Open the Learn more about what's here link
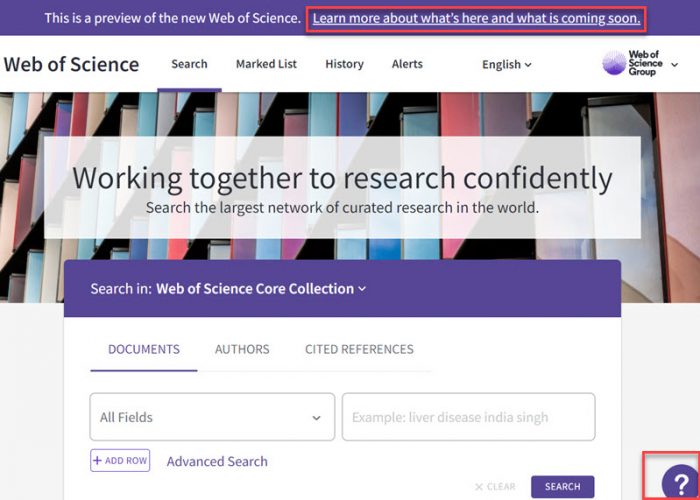The height and width of the screenshot is (500, 700). pyautogui.click(x=476, y=18)
